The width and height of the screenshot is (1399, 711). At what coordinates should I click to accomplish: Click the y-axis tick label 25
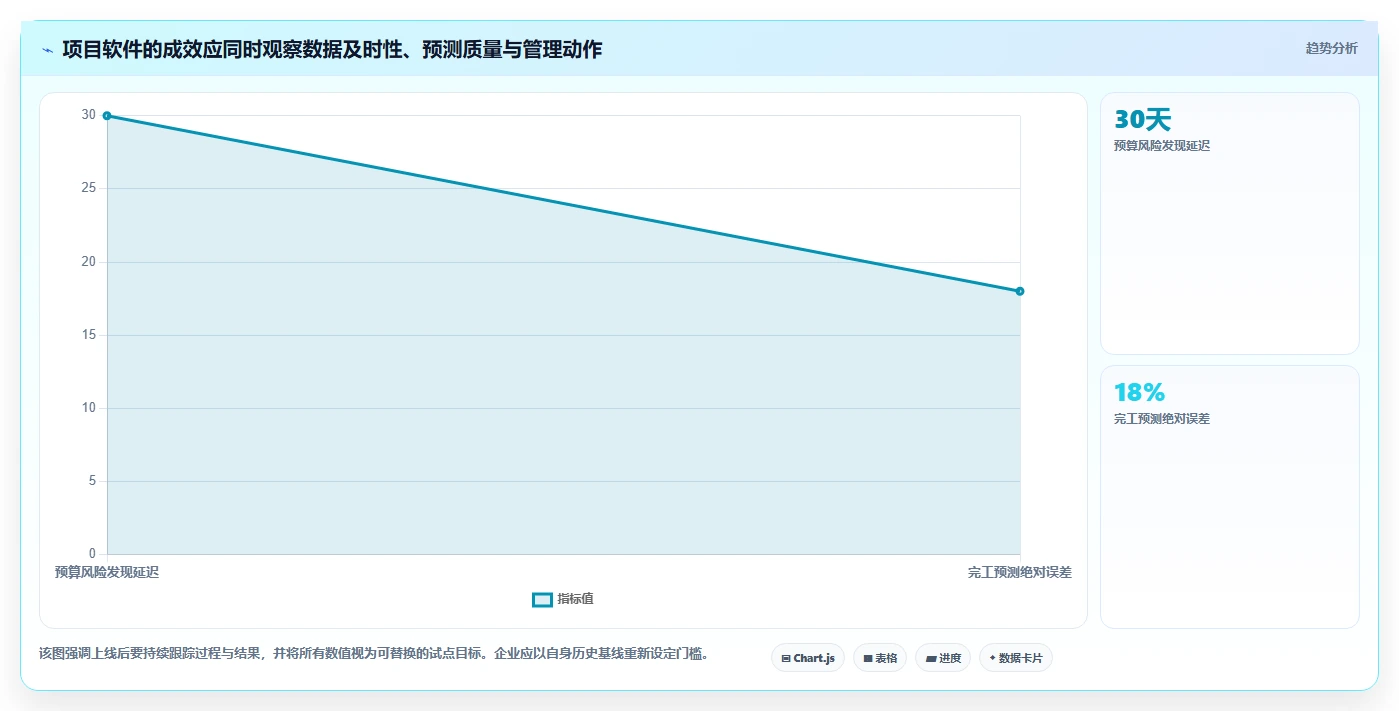pyautogui.click(x=89, y=188)
